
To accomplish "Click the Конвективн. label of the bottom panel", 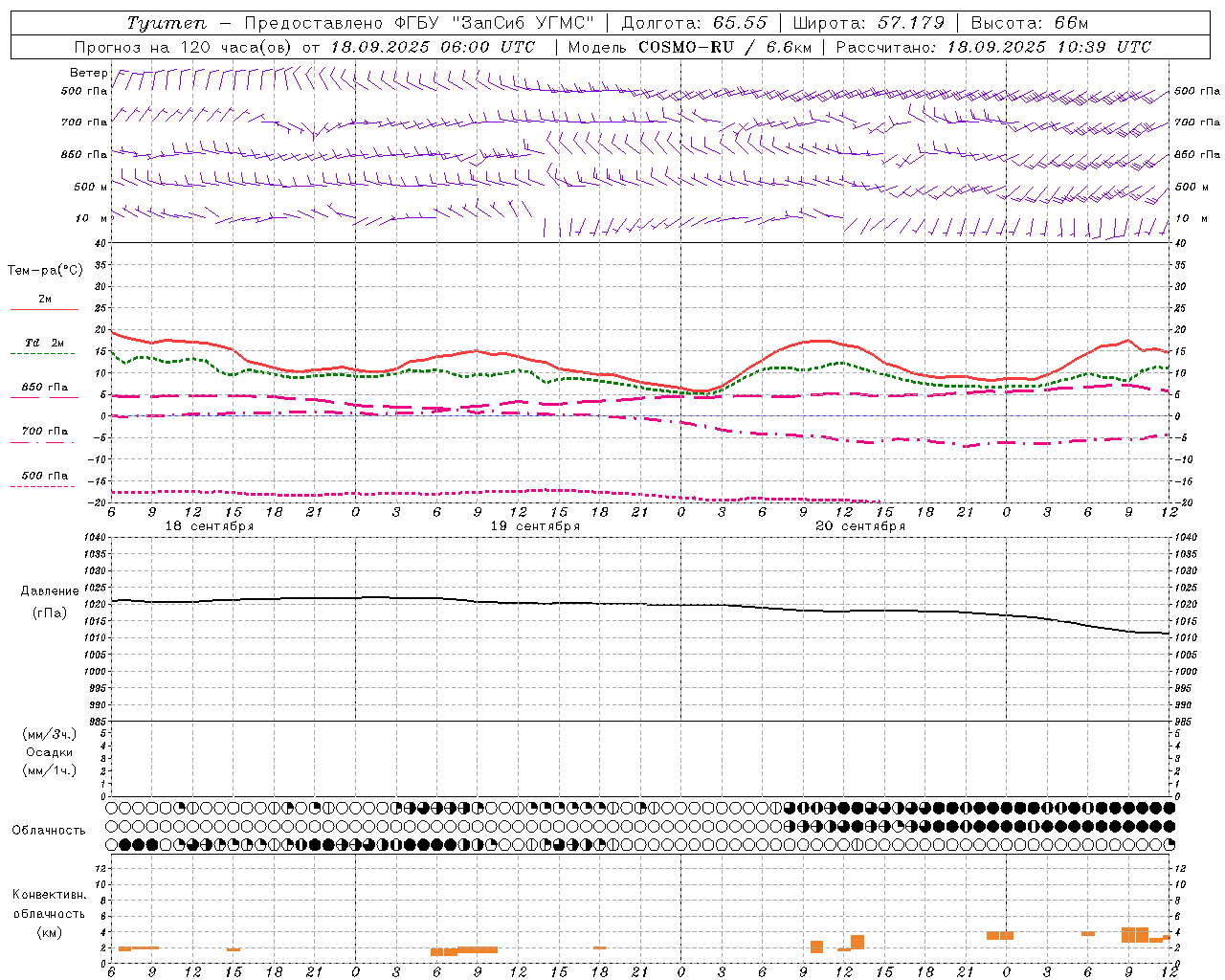I will 49,895.
